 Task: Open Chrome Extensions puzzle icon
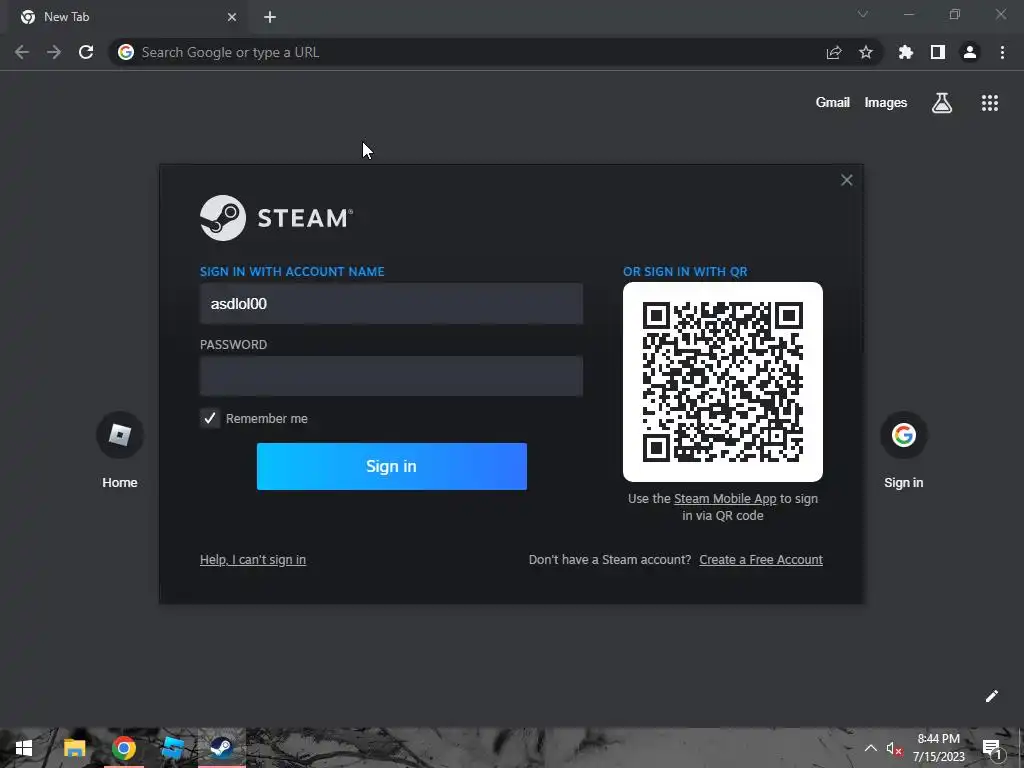tap(906, 52)
